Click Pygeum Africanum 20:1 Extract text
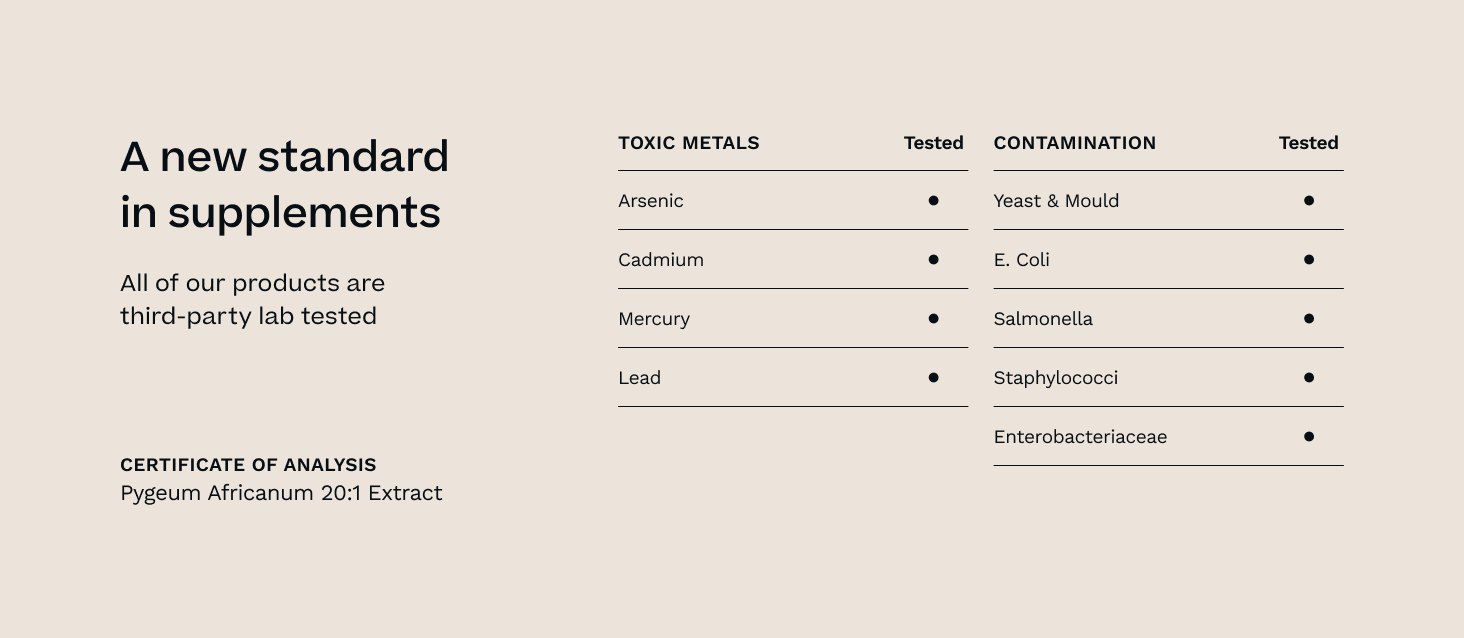 click(281, 493)
